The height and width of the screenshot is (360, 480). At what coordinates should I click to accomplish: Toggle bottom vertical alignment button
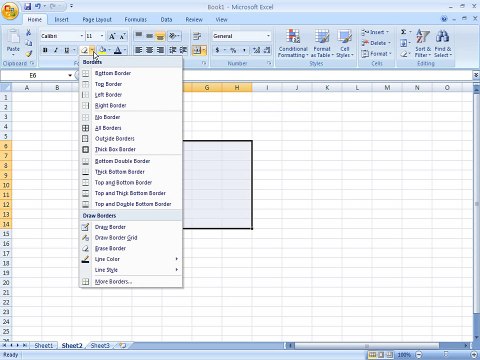[160, 36]
